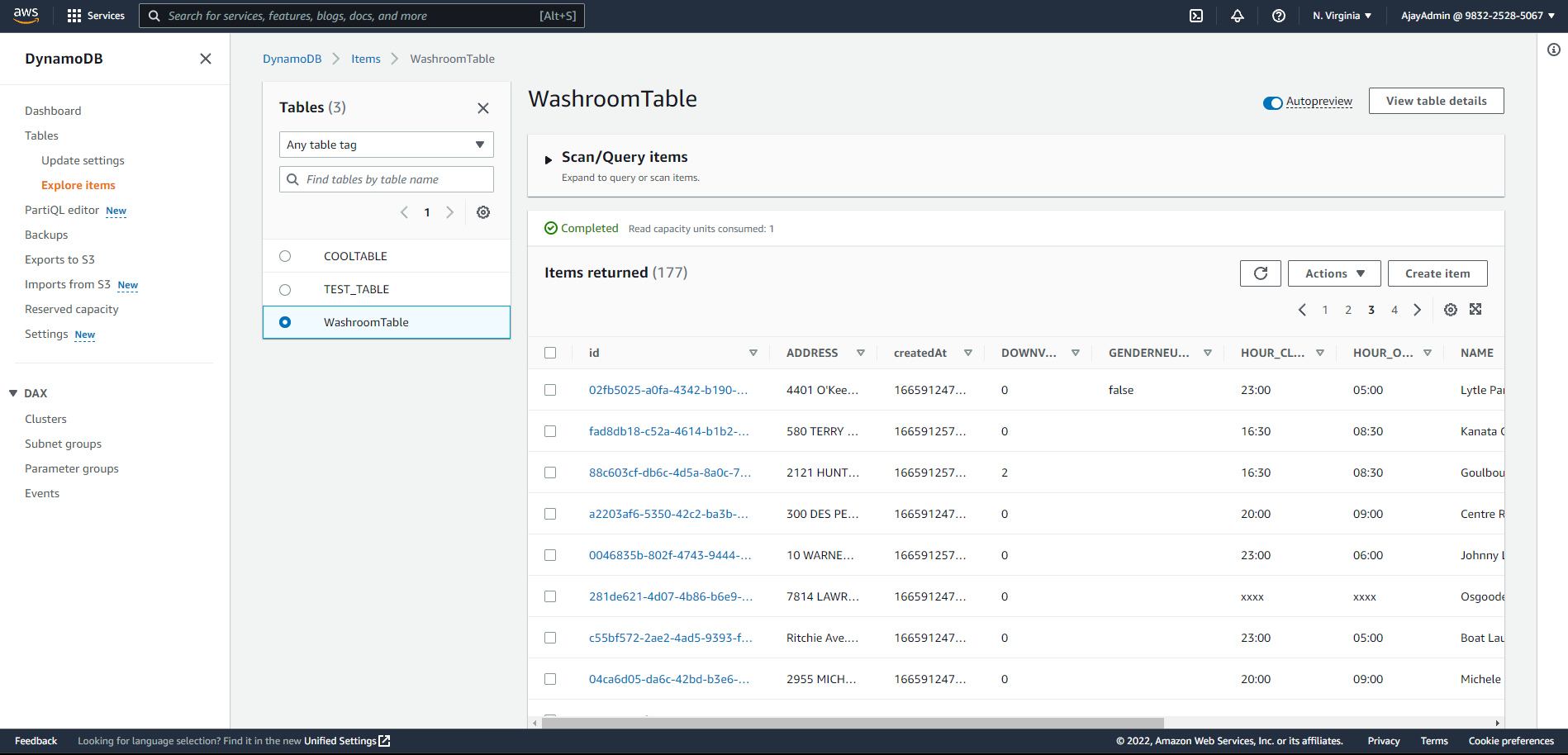Go to items page 4
The height and width of the screenshot is (755, 1568).
(x=1395, y=310)
